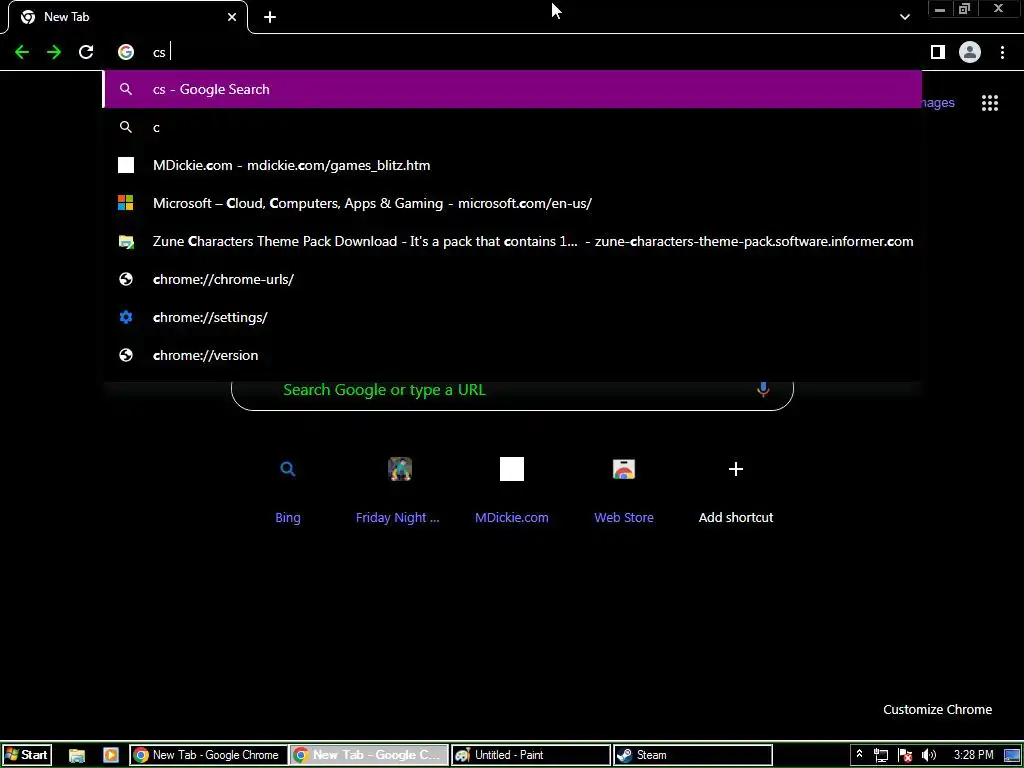Open the profile avatar icon
Screen dimensions: 1024x768
[x=970, y=52]
